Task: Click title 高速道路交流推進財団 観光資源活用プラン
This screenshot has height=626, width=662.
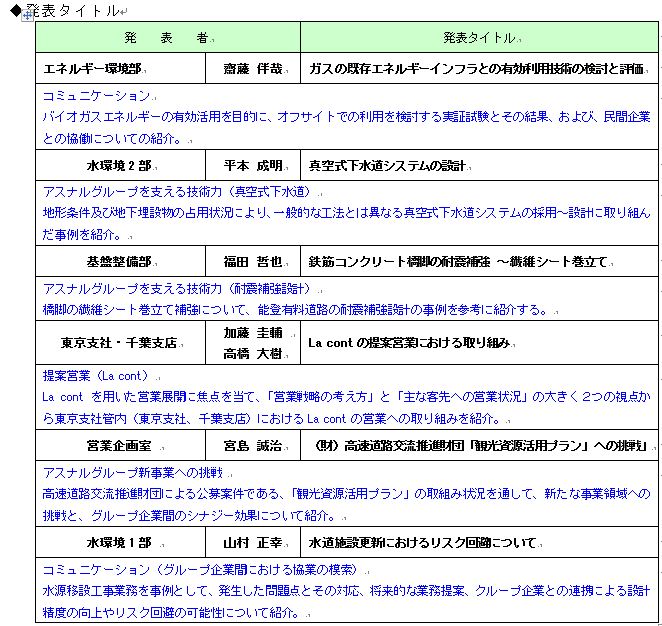Action: point(479,446)
